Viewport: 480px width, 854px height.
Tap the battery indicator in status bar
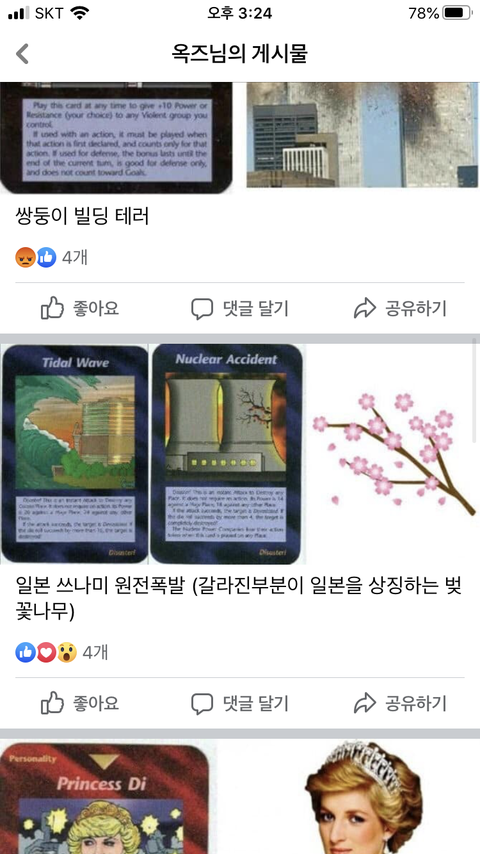click(457, 13)
